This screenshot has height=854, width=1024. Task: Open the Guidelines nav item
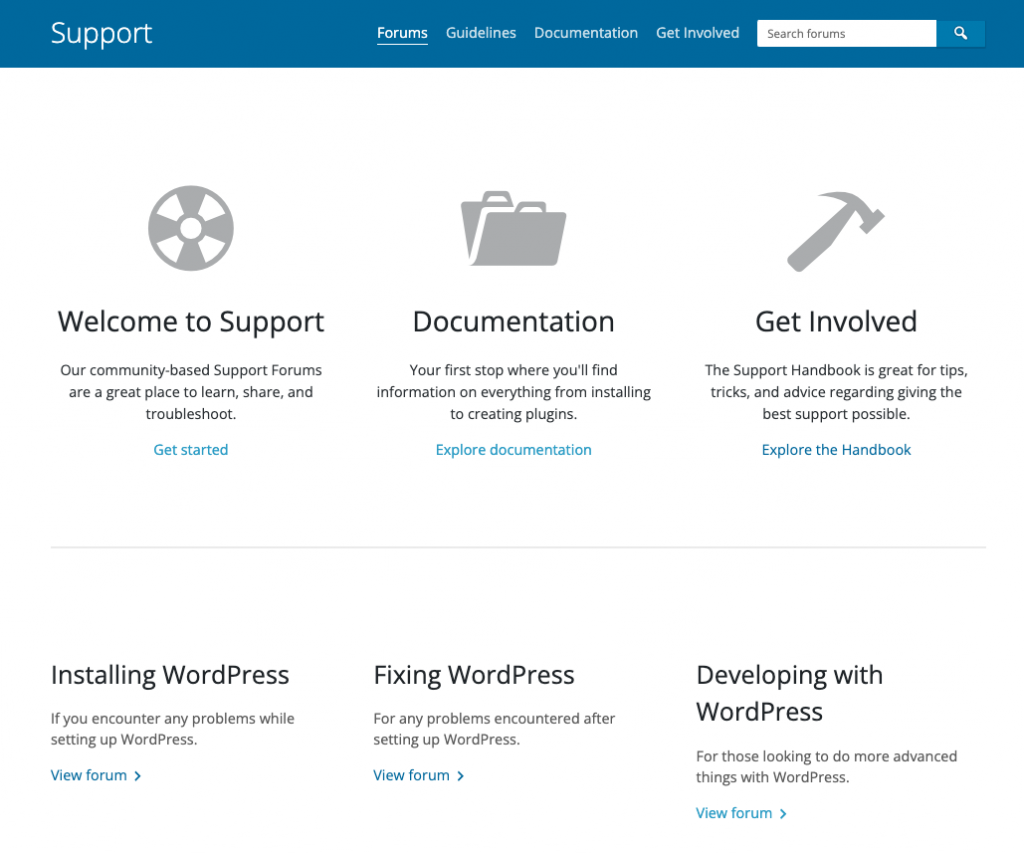click(x=481, y=33)
